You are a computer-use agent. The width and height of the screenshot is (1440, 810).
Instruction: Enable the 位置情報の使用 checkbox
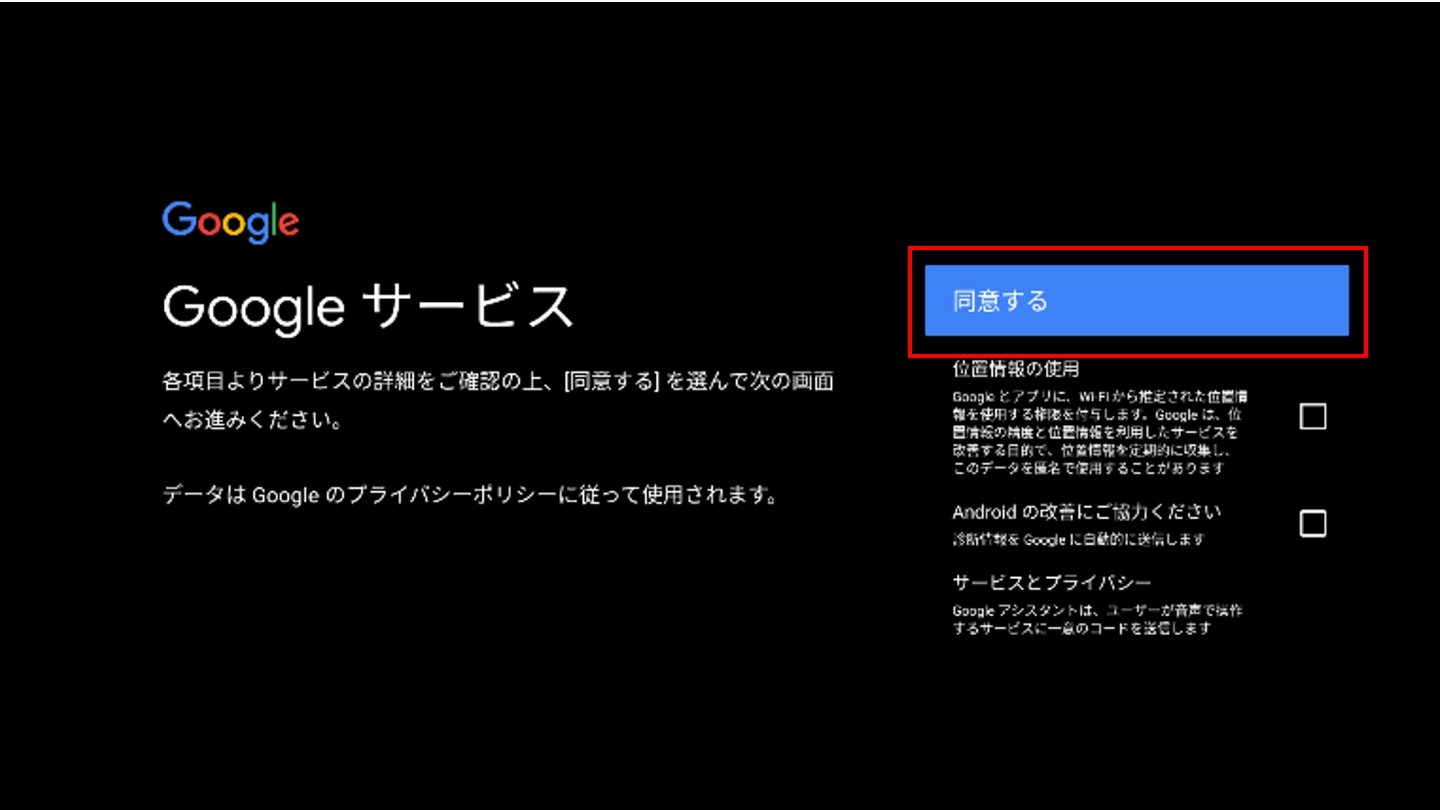coord(1312,416)
